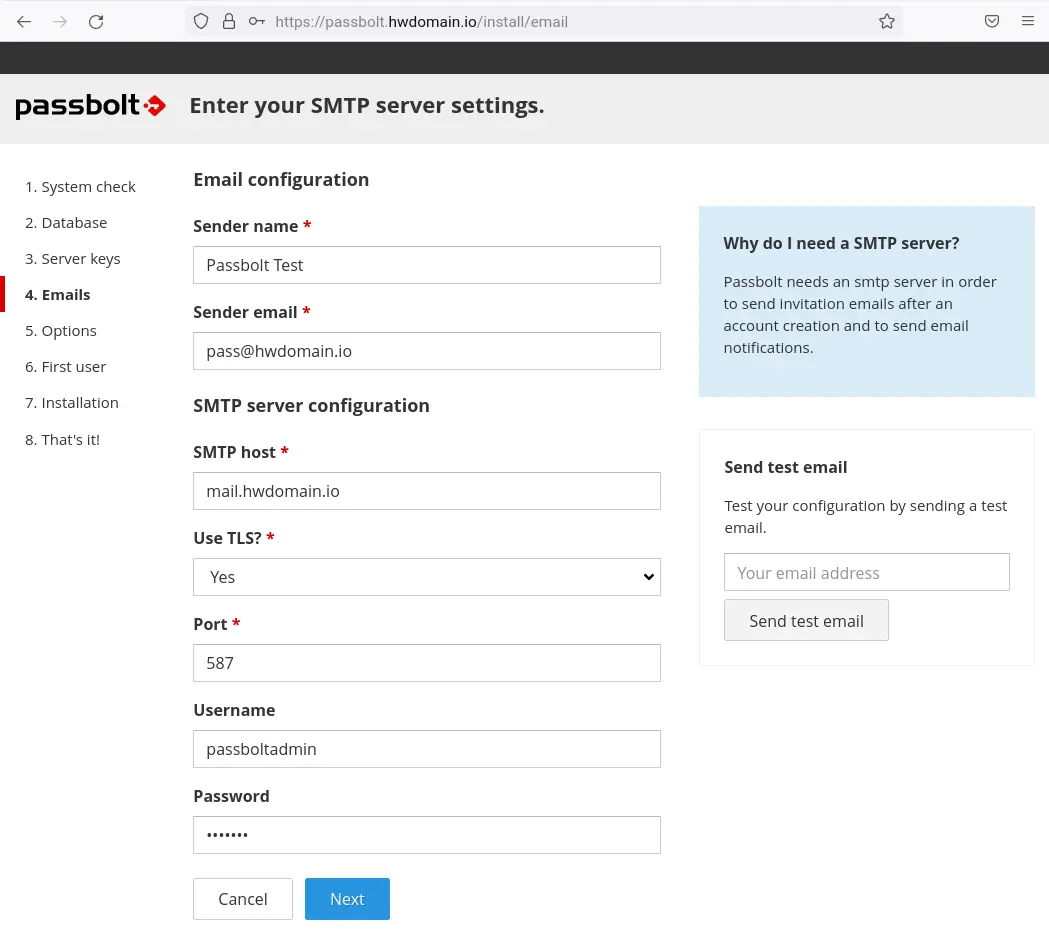Select the Database step in sidebar
The height and width of the screenshot is (939, 1049).
click(66, 223)
